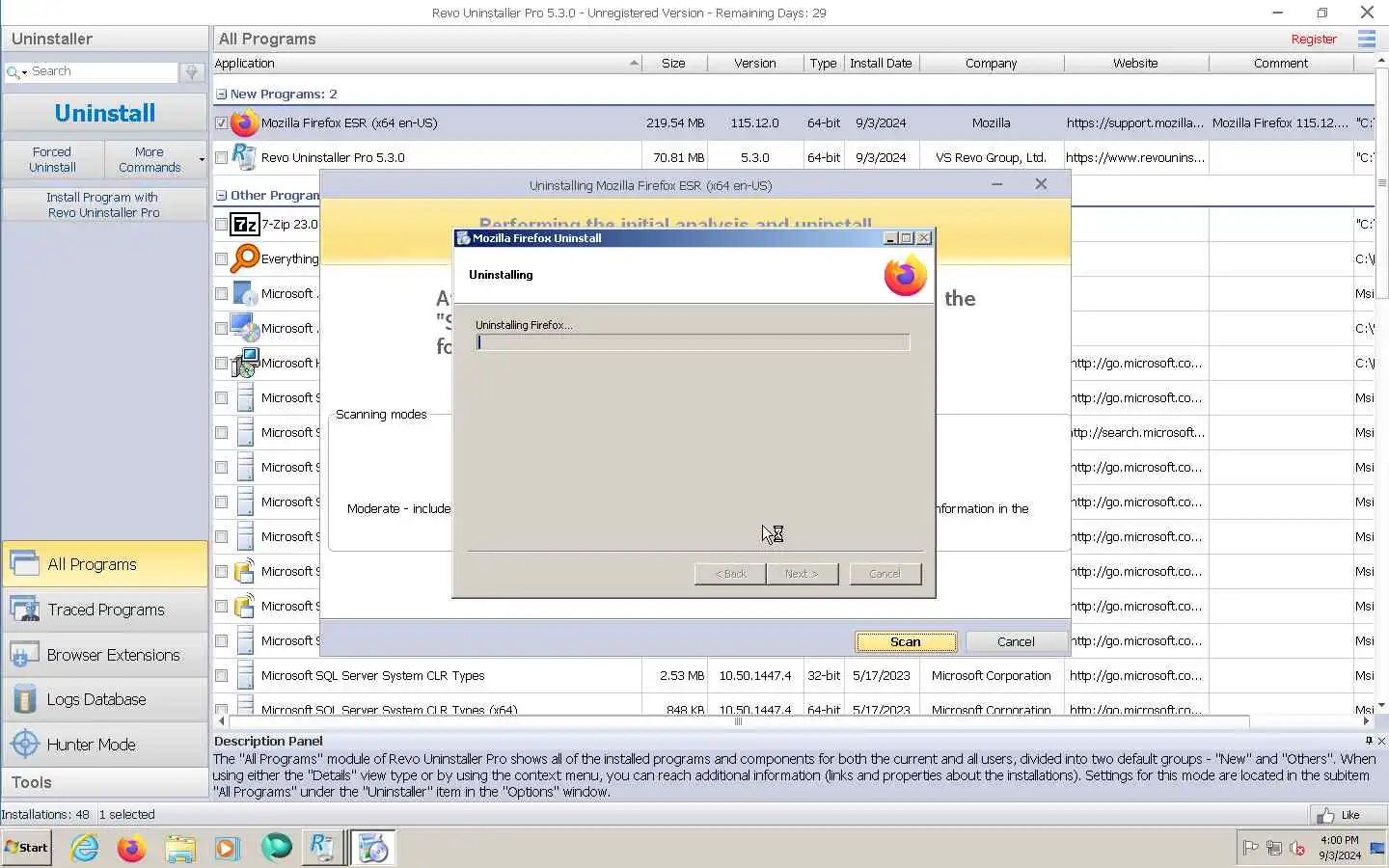This screenshot has height=868, width=1389.
Task: Sort the list by Company column
Action: (x=991, y=64)
